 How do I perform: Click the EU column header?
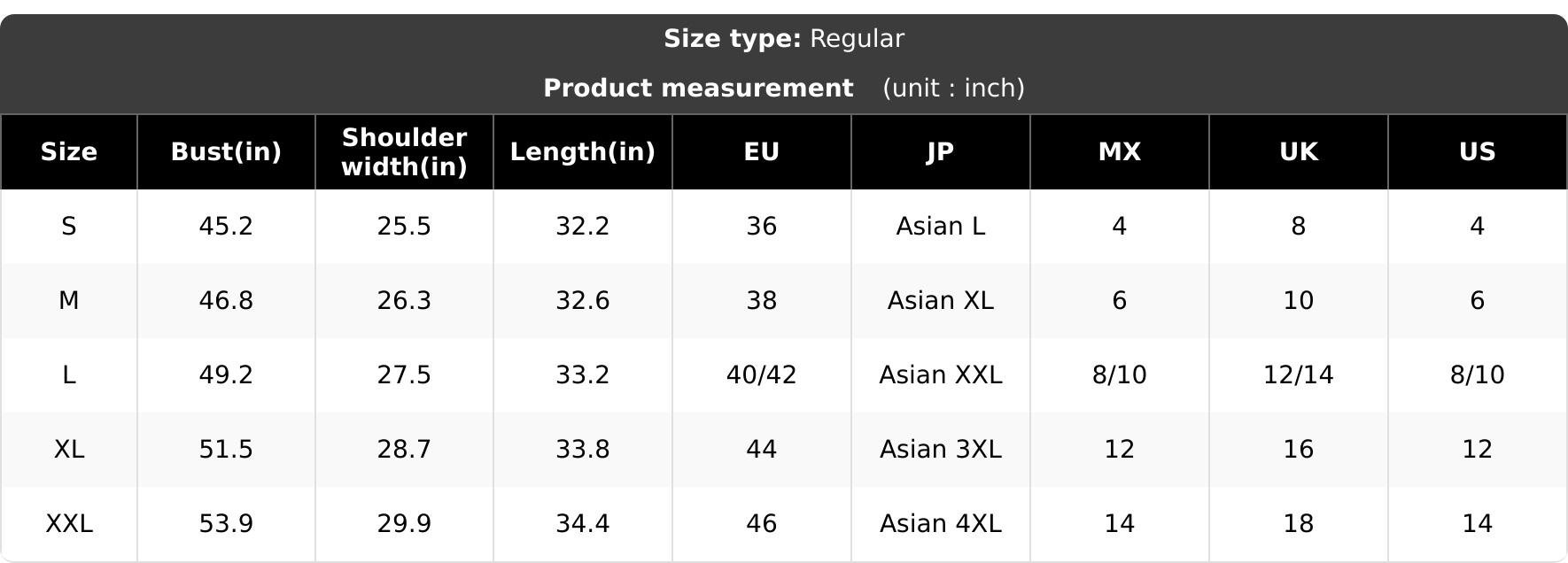(762, 152)
